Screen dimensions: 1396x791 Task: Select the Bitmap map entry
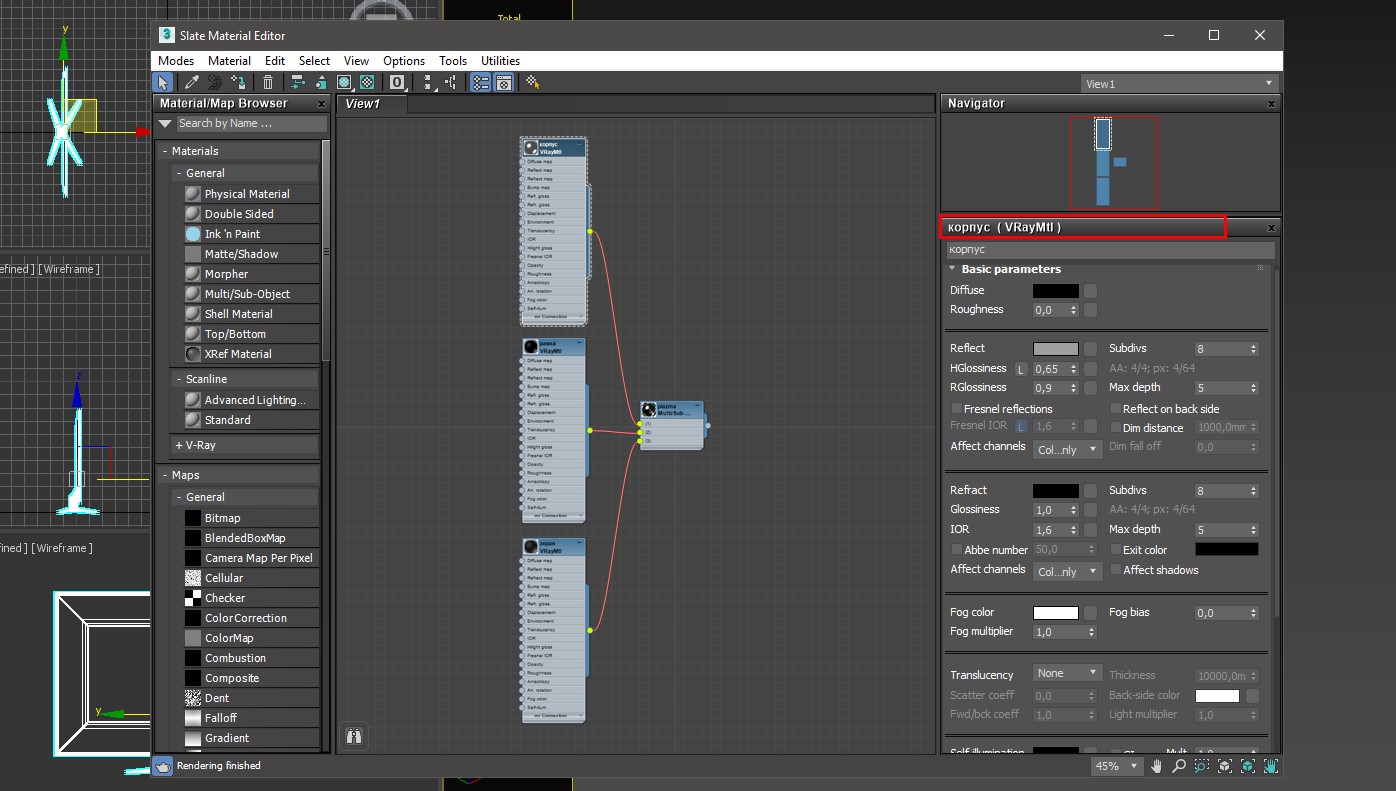click(251, 518)
